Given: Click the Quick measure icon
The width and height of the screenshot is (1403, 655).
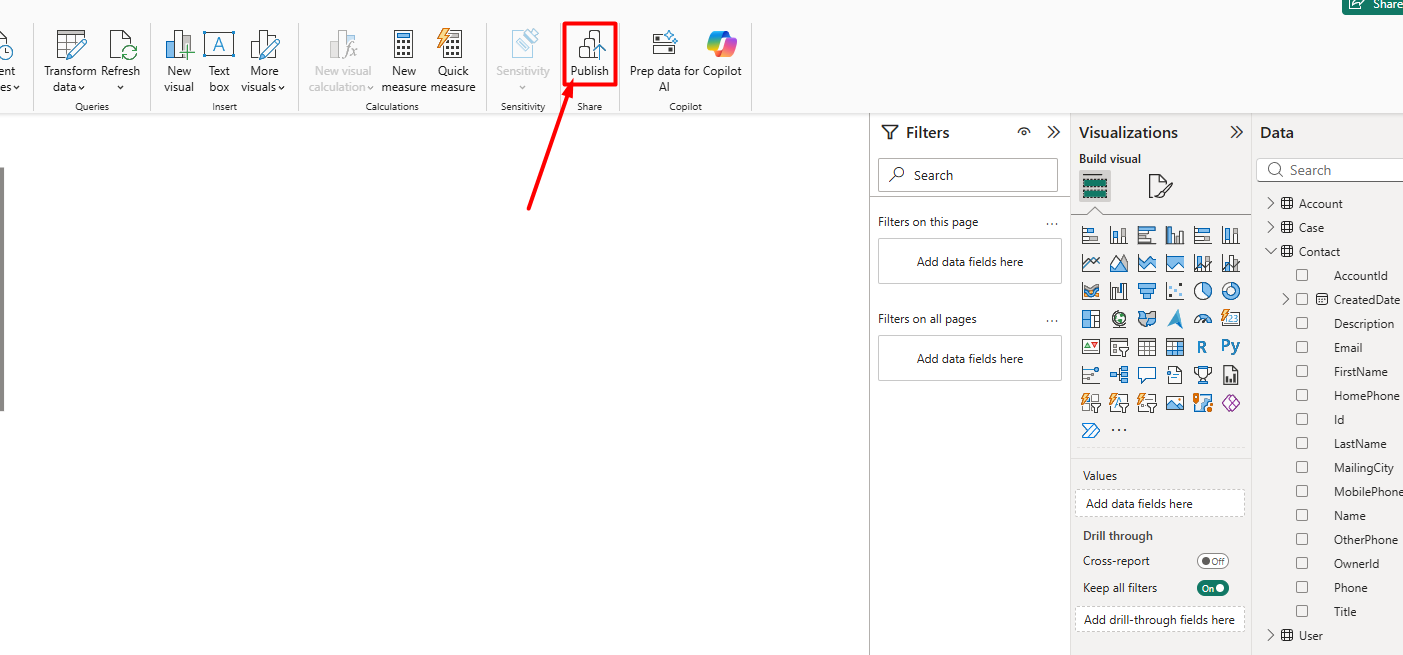Looking at the screenshot, I should (x=453, y=60).
